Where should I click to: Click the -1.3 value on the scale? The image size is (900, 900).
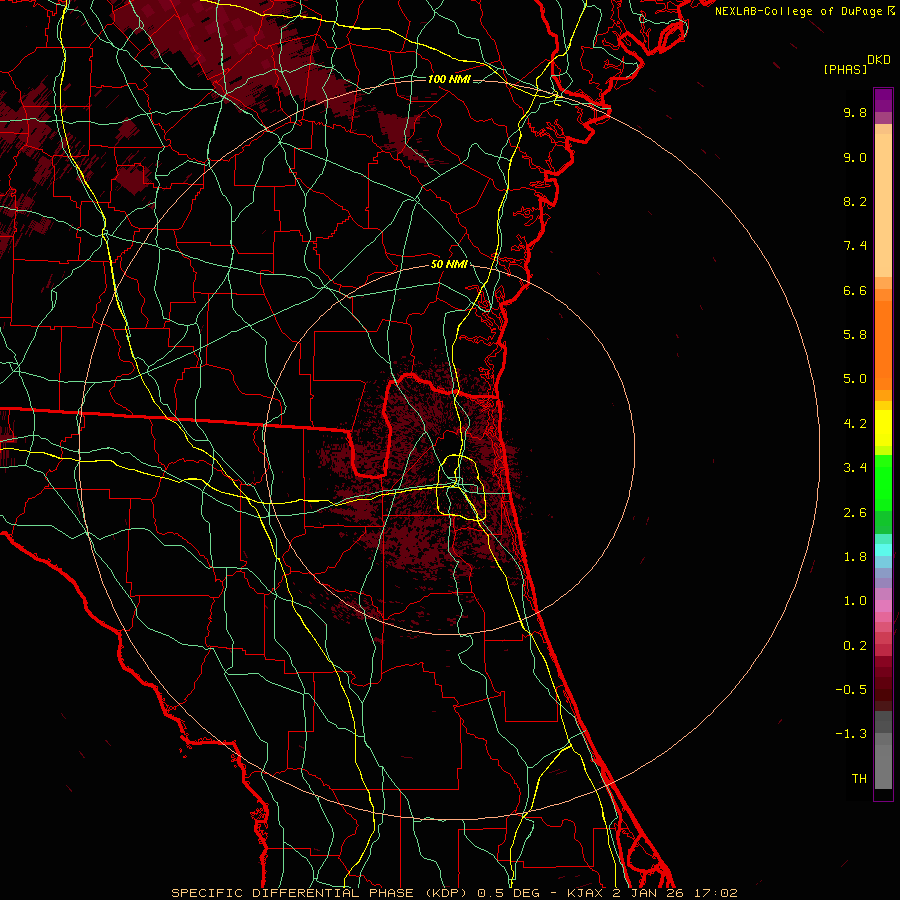coord(851,734)
